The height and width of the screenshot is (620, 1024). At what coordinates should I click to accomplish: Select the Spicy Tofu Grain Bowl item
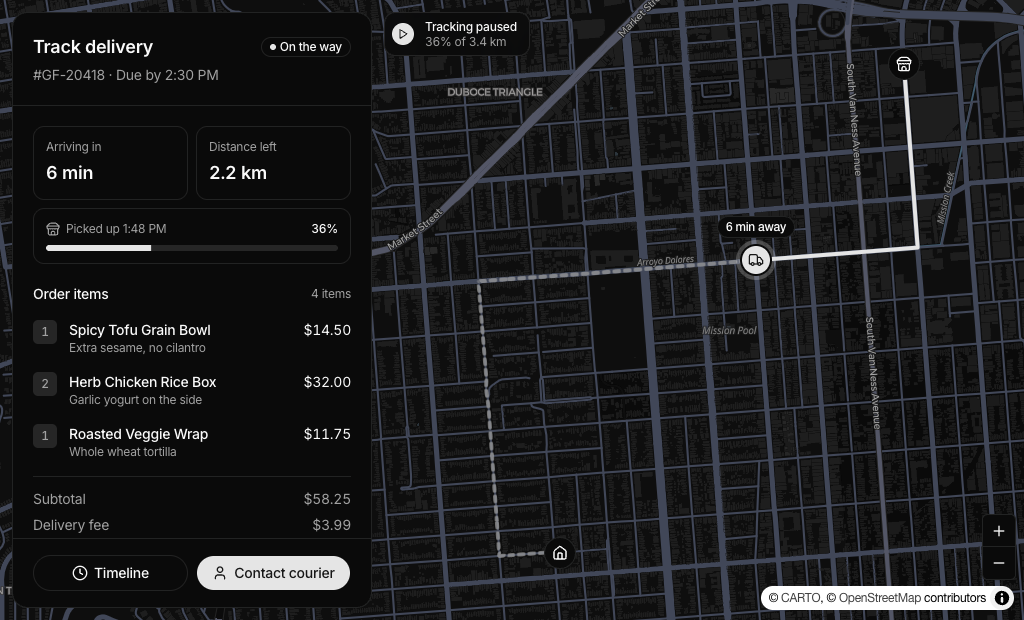click(192, 338)
